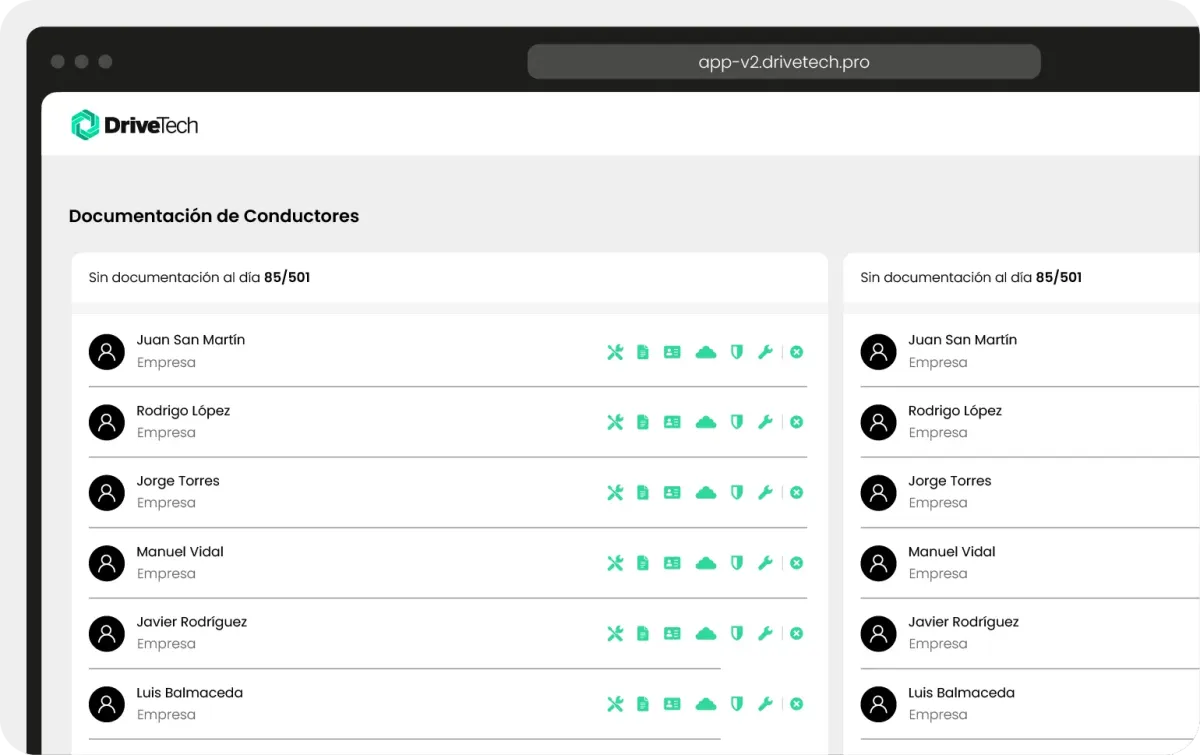The height and width of the screenshot is (755, 1200).
Task: Click the DriveTech logo in the header
Action: pyautogui.click(x=135, y=125)
